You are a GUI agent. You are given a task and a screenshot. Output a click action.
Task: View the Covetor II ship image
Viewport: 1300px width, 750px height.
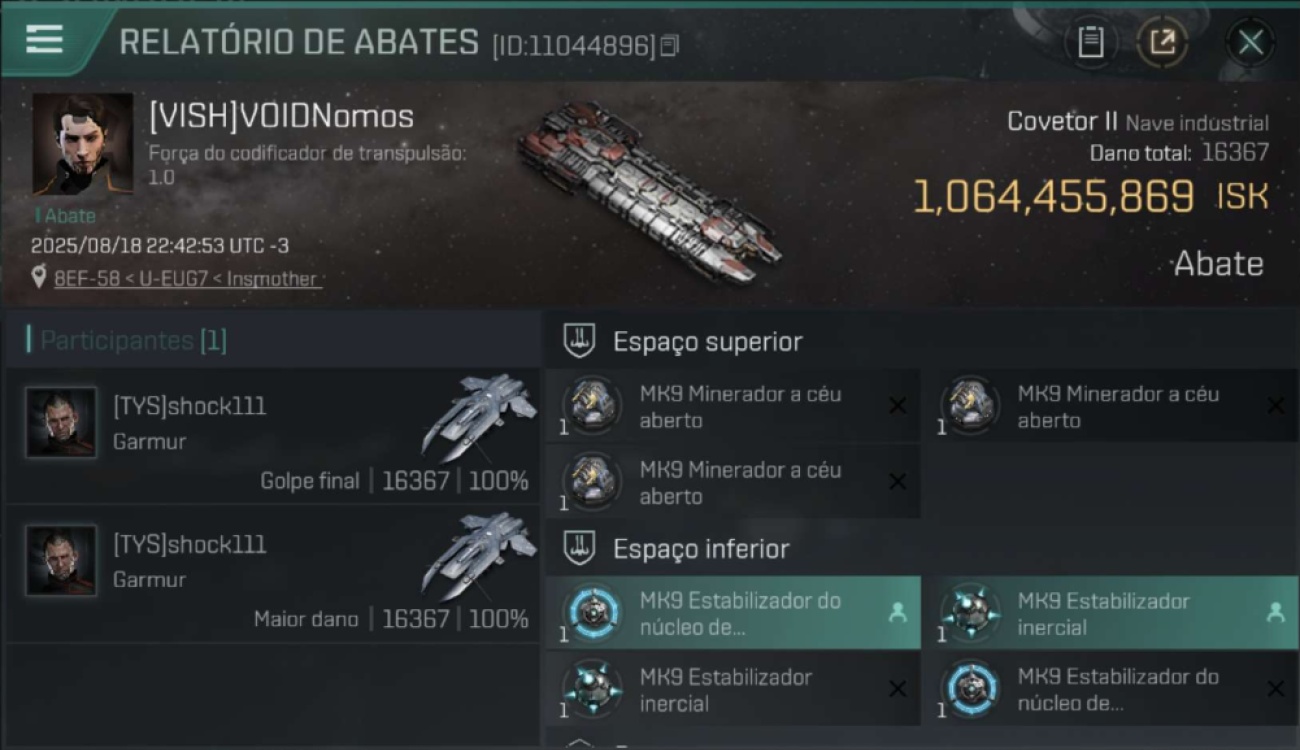coord(650,192)
